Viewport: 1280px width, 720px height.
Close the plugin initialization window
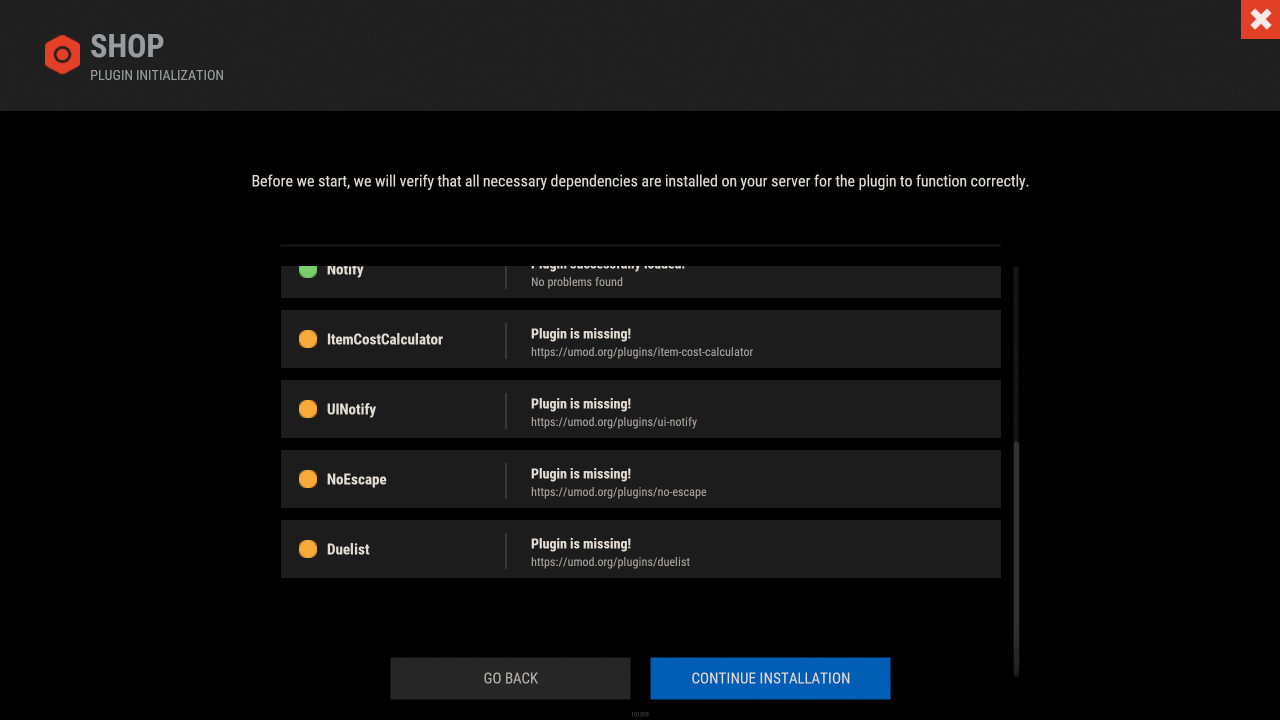[1260, 19]
